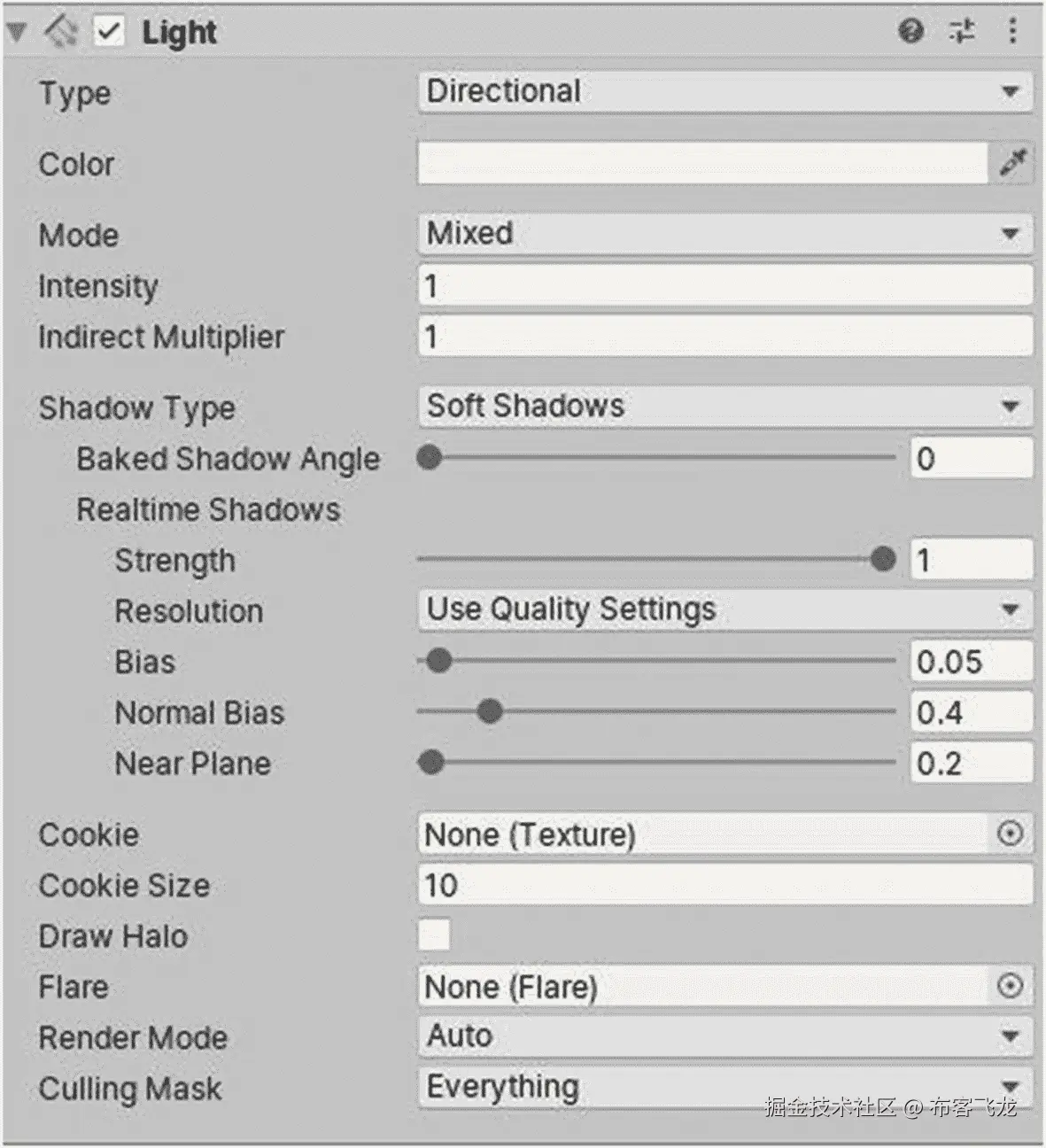Click the Intensity value field
Screen dimensions: 1046x1148
click(x=724, y=286)
